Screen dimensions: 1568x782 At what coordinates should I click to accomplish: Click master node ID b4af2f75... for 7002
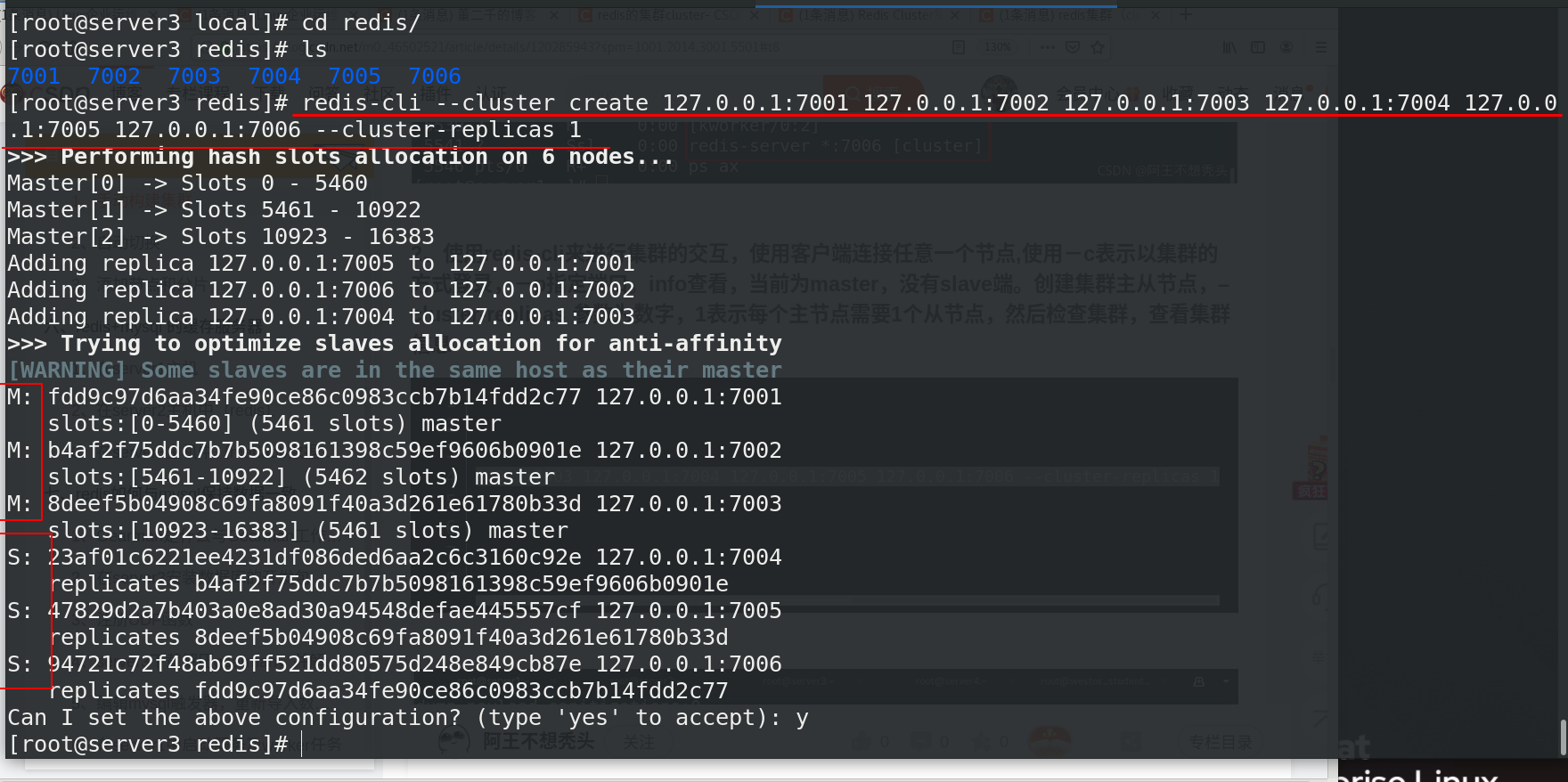pyautogui.click(x=314, y=451)
